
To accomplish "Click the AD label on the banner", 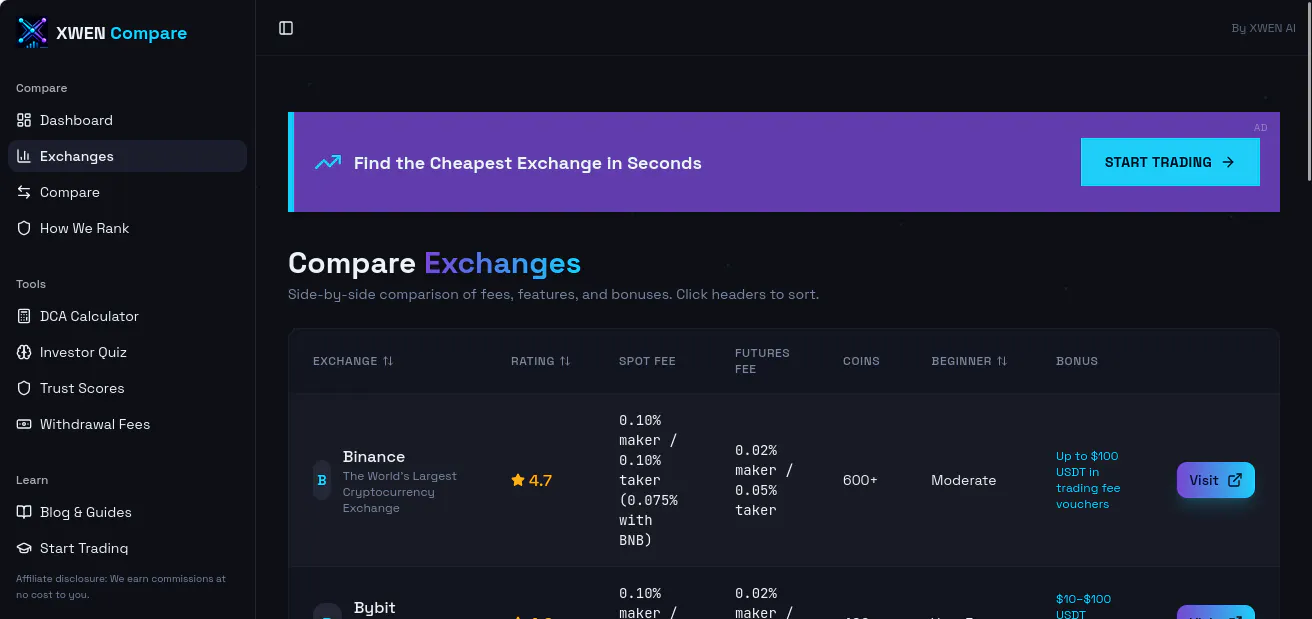I will (x=1260, y=127).
